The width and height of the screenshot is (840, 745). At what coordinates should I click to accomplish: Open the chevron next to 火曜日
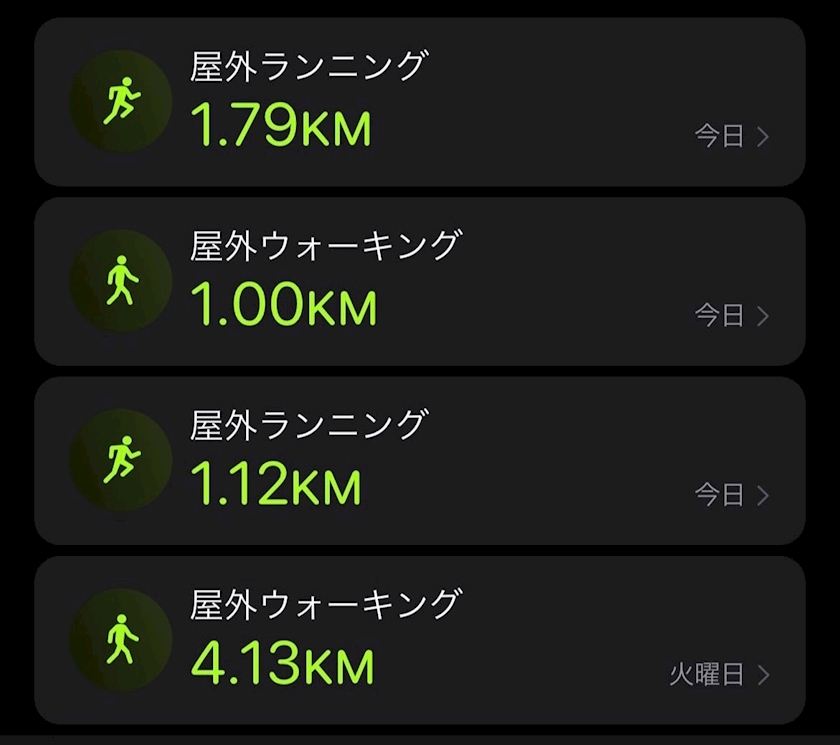click(x=763, y=675)
